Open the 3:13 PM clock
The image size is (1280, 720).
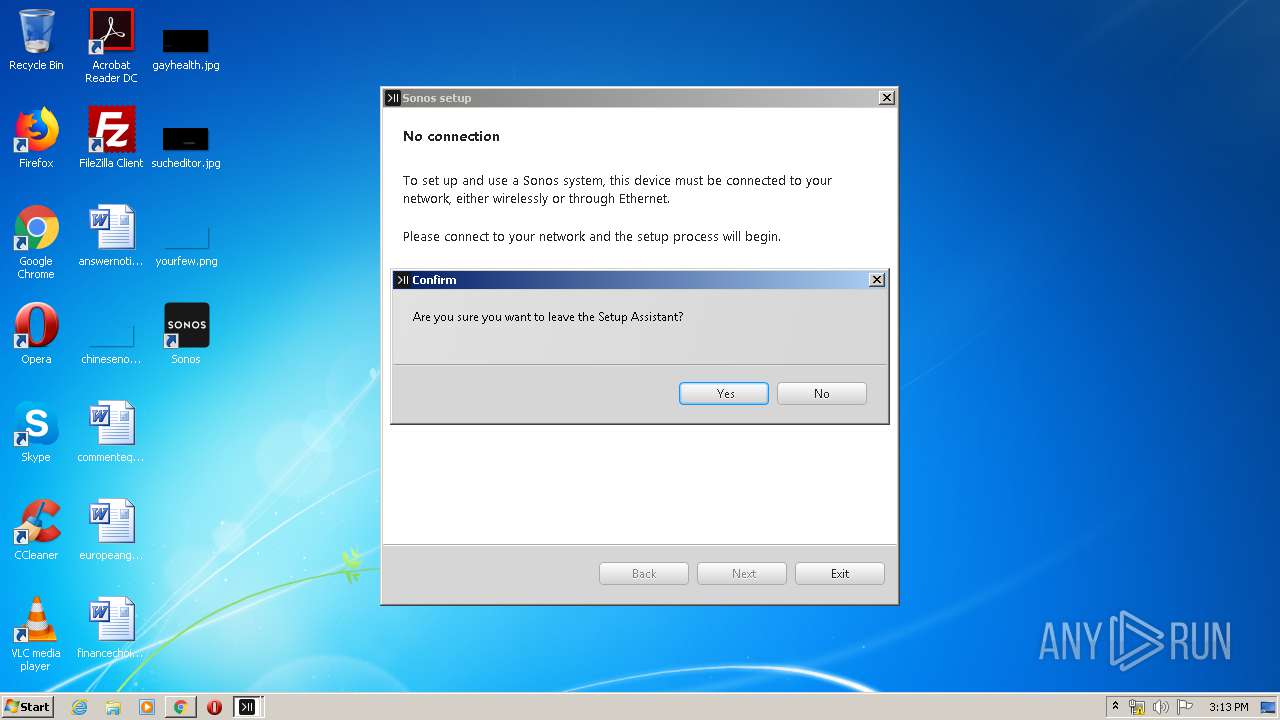[1228, 707]
